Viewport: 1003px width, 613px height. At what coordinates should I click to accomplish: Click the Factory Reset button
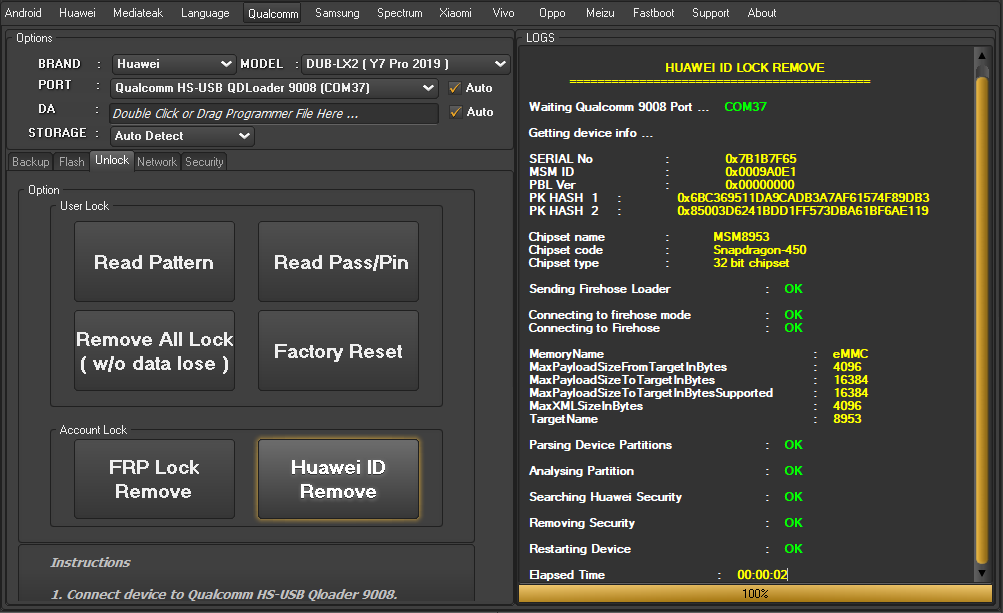(x=338, y=351)
